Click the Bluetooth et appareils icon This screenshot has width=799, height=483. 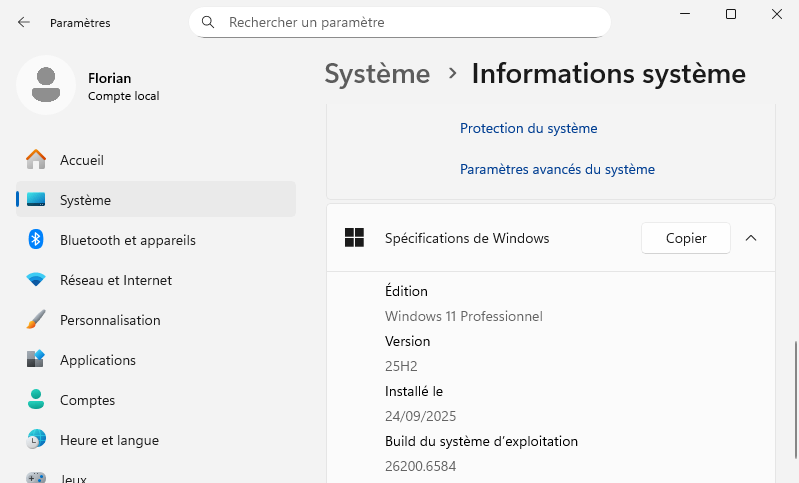click(x=36, y=240)
